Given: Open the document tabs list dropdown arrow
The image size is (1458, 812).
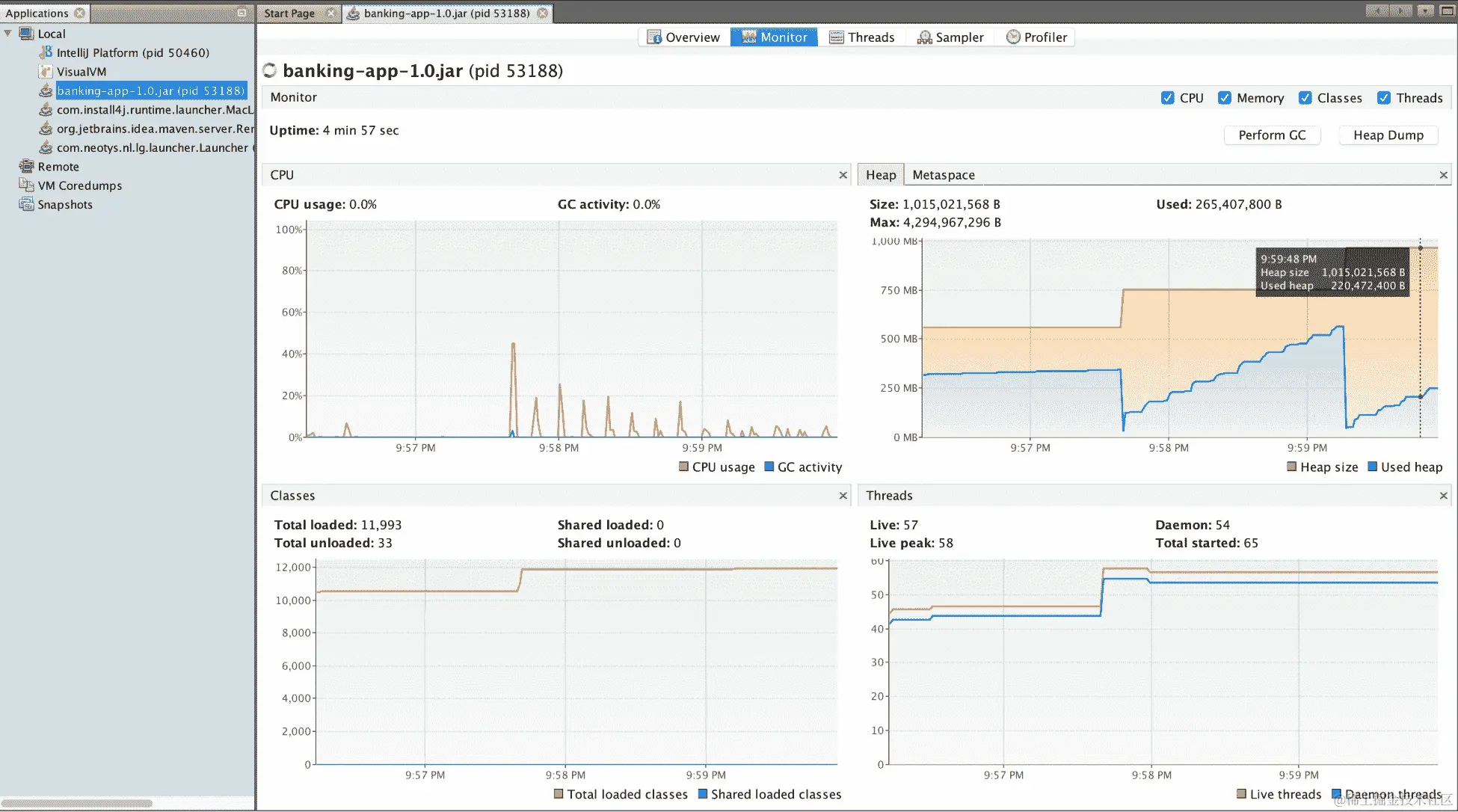Looking at the screenshot, I should pyautogui.click(x=1426, y=11).
